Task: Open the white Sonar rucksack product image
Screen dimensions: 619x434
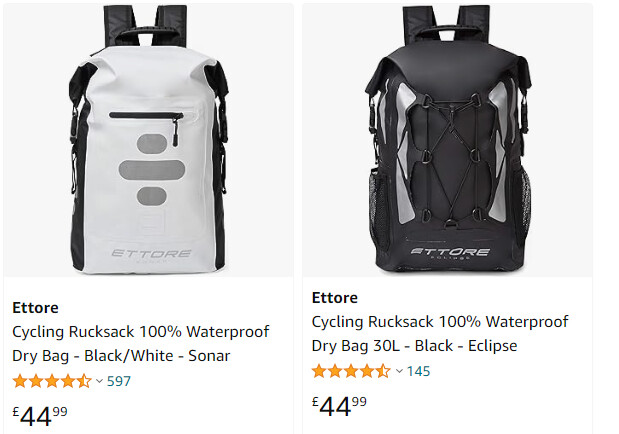Action: pyautogui.click(x=148, y=140)
